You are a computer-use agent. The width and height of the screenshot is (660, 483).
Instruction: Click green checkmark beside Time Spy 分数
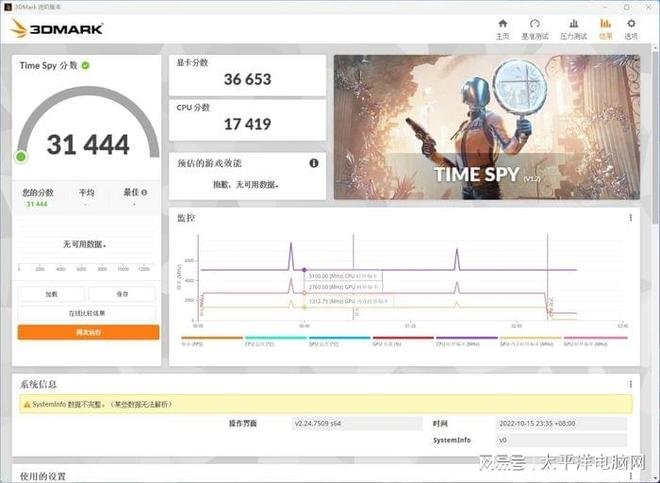click(x=86, y=65)
